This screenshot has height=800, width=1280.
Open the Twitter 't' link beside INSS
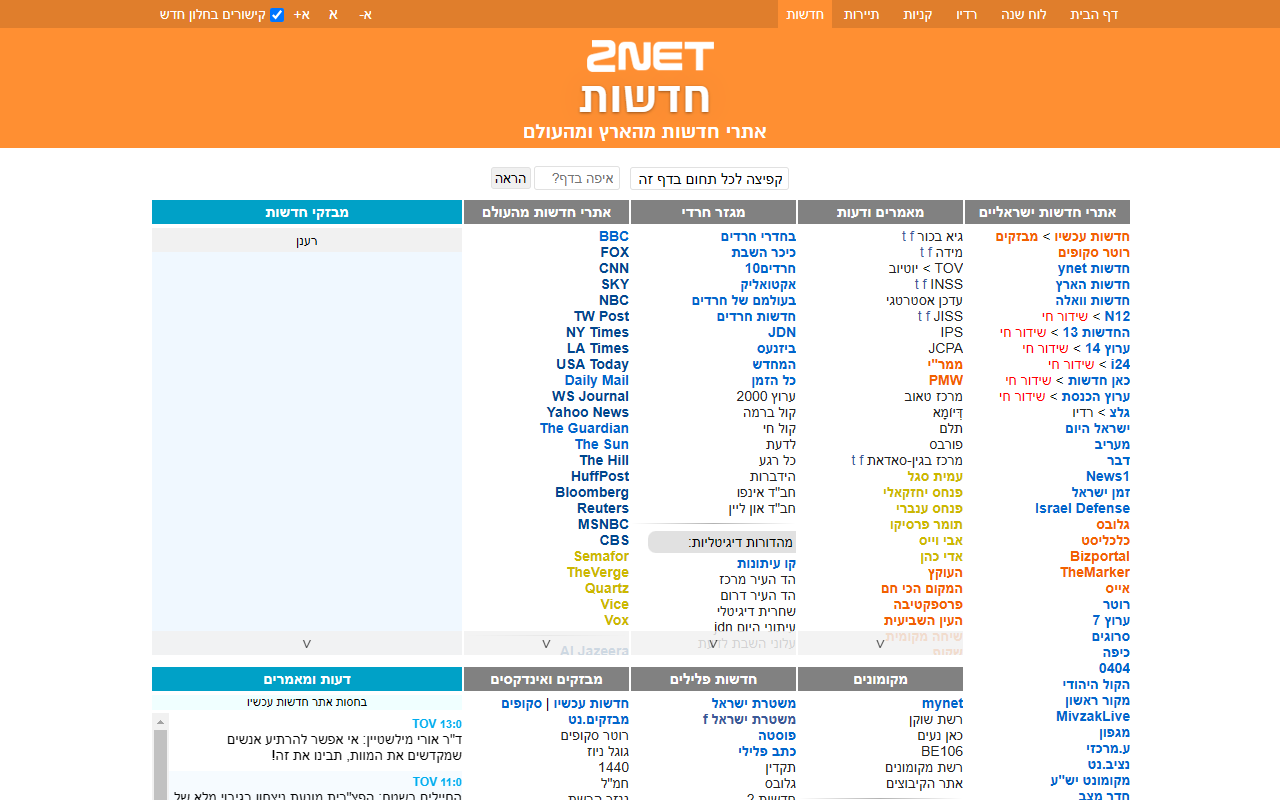point(917,285)
